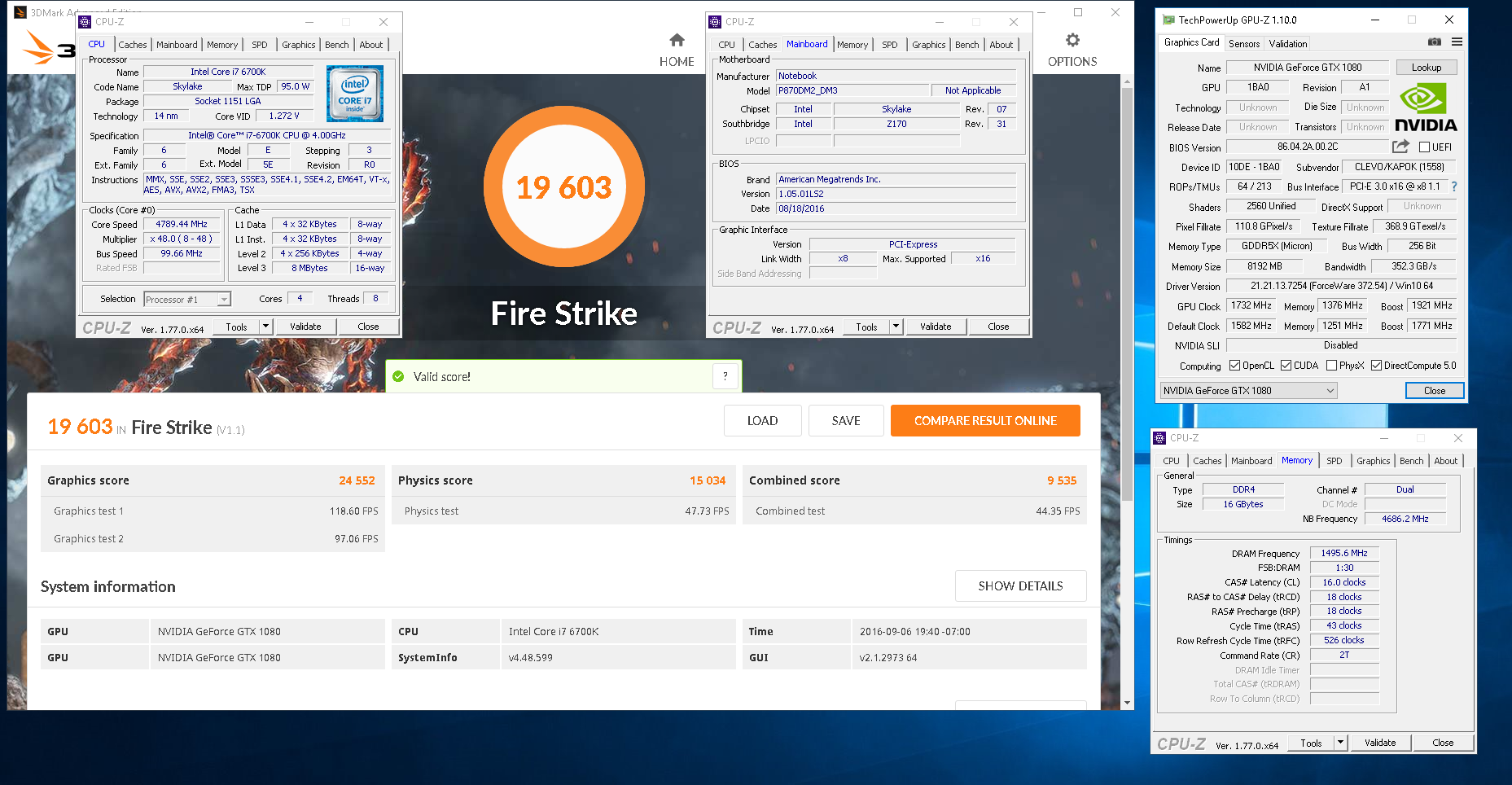This screenshot has height=785, width=1512.
Task: Click the Driver Version field in GPU-Z
Action: coord(1342,286)
